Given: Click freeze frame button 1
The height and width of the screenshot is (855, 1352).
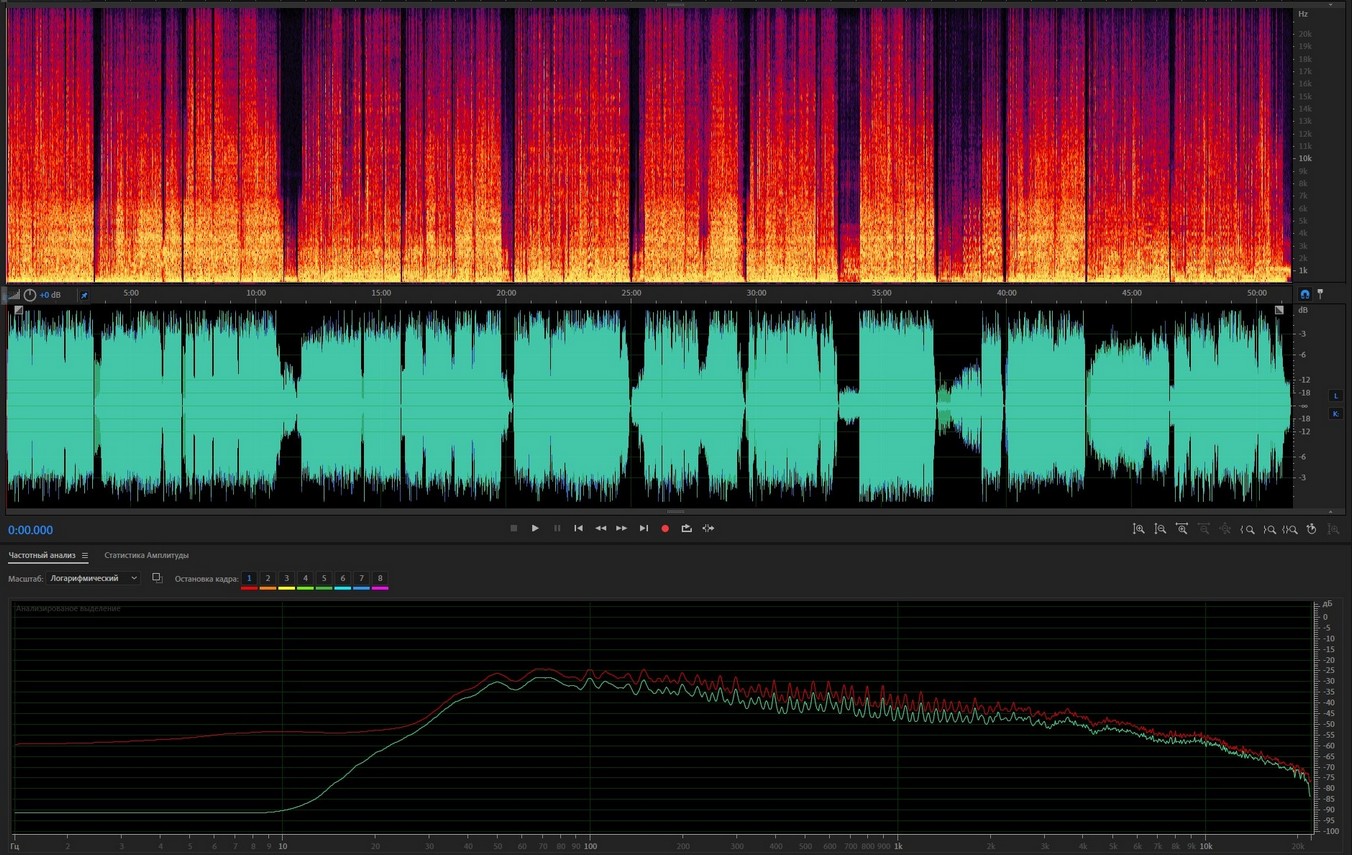Looking at the screenshot, I should point(249,578).
